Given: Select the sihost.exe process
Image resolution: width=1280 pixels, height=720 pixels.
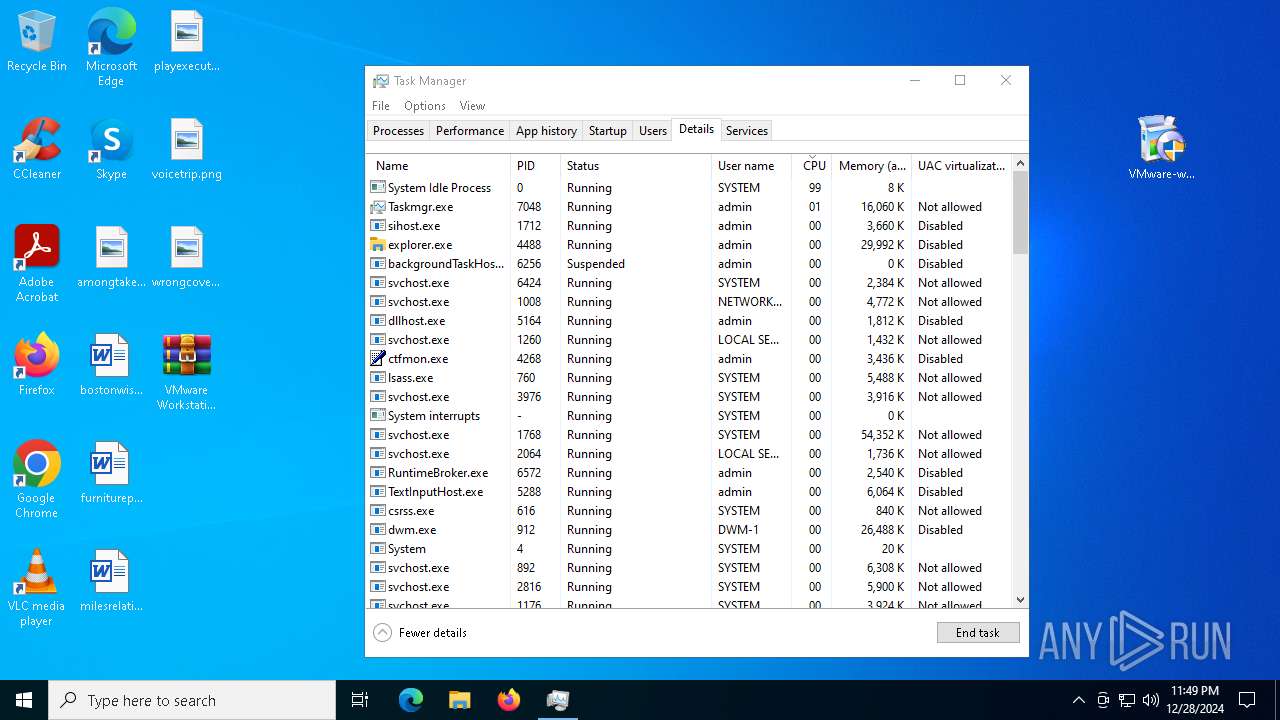Looking at the screenshot, I should click(689, 226).
